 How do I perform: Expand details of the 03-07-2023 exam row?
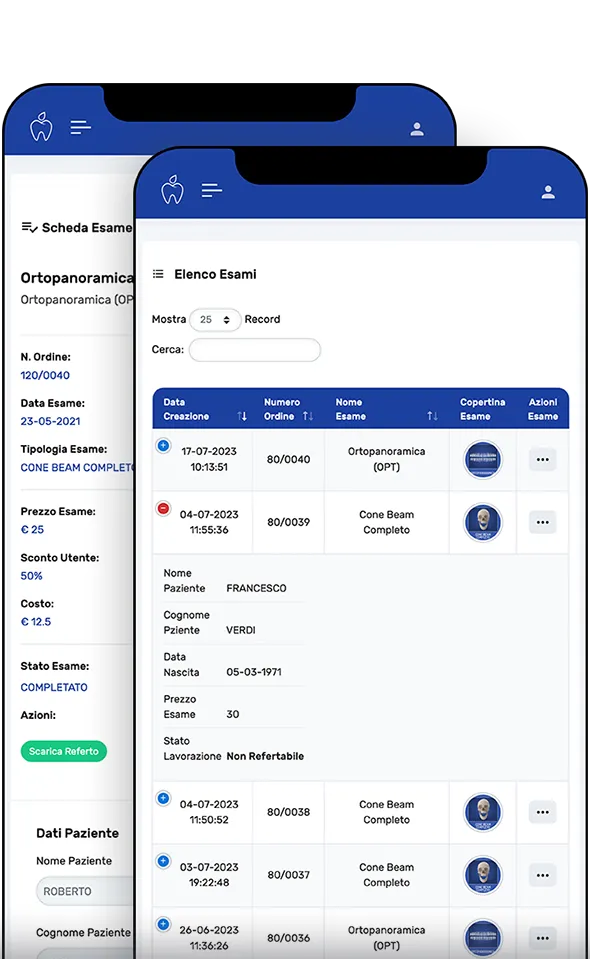[x=163, y=861]
